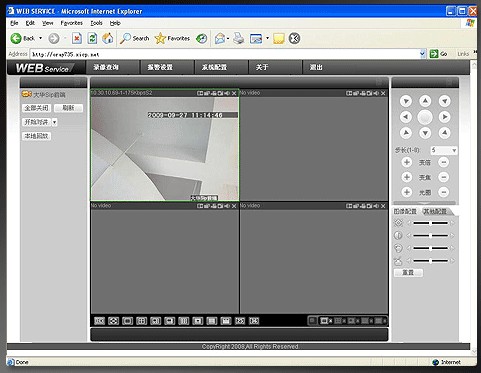Click the fullscreen icon in bottom layout bar

[113, 321]
